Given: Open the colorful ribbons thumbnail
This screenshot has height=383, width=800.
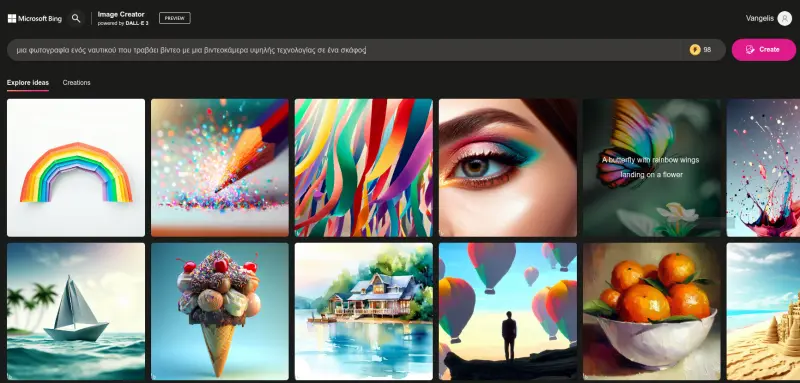Looking at the screenshot, I should [x=364, y=168].
